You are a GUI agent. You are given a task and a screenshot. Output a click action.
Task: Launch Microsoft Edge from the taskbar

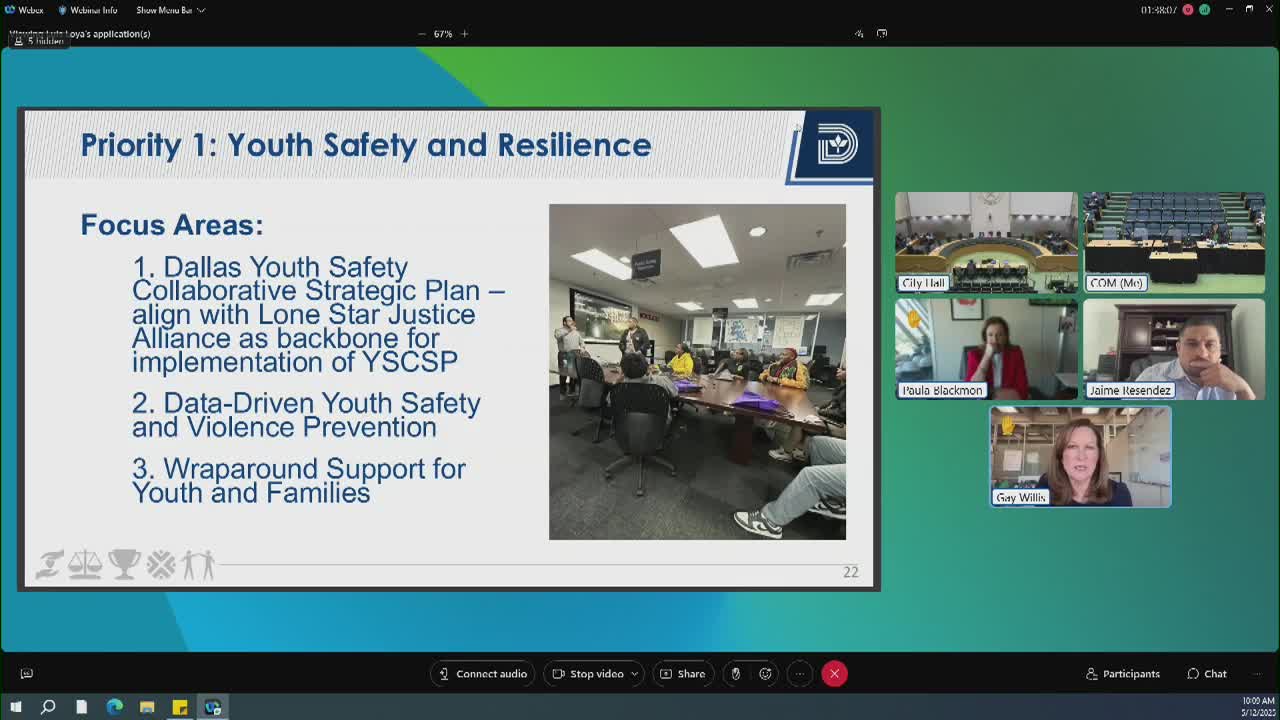point(114,707)
